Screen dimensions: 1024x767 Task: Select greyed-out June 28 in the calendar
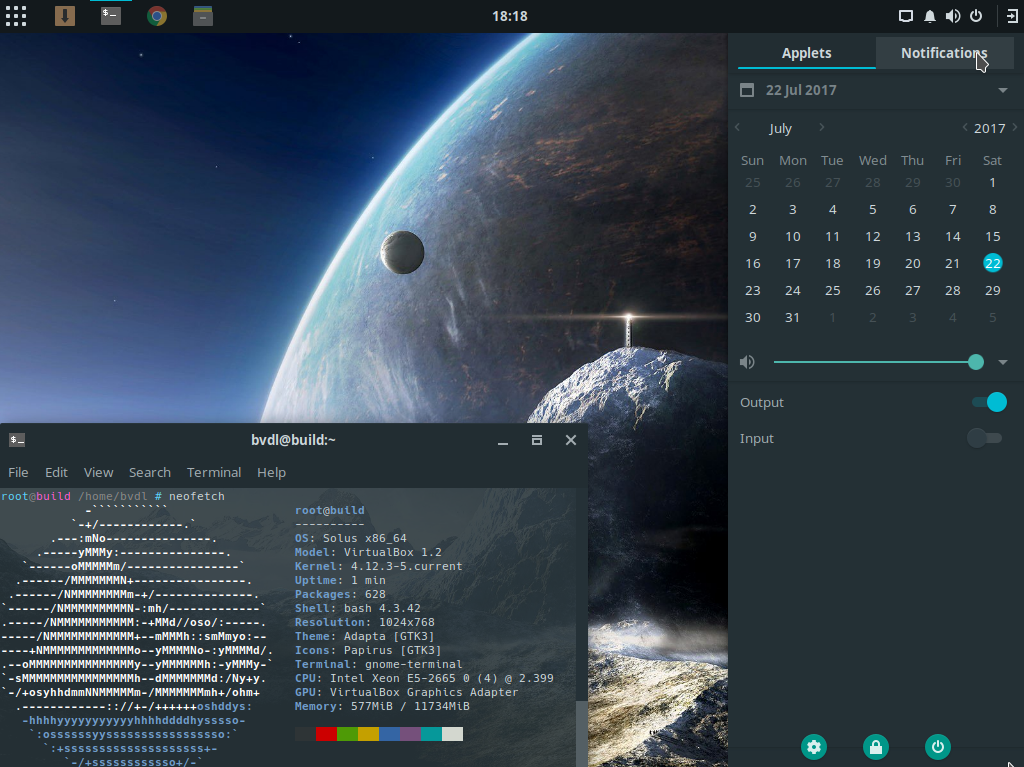(x=872, y=182)
